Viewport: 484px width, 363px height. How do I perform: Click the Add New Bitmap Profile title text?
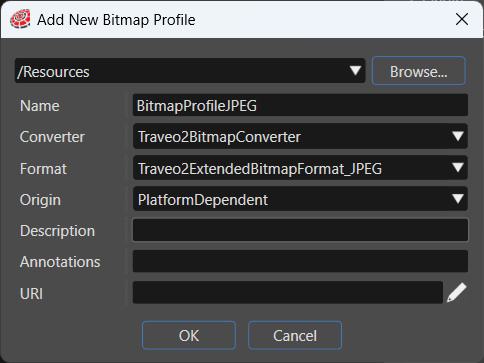click(116, 20)
